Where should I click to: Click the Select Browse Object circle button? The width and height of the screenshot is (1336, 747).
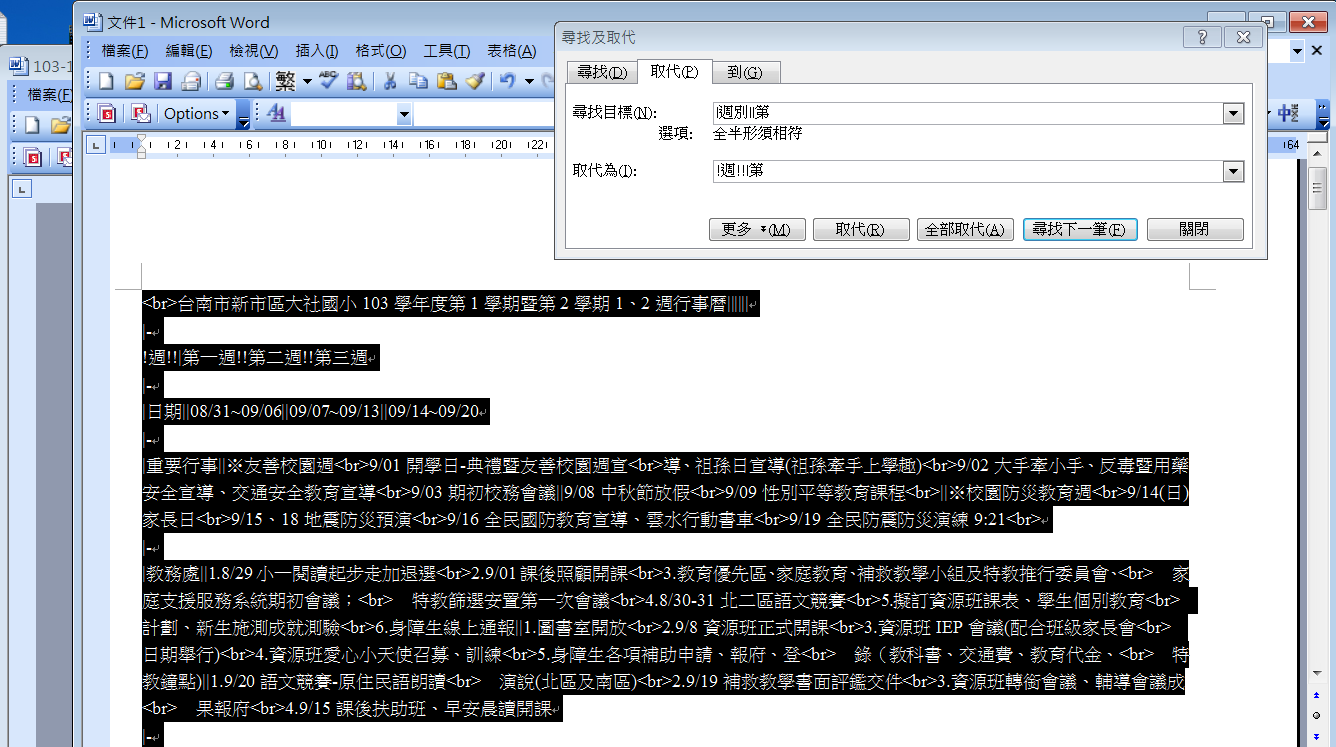(x=1317, y=715)
